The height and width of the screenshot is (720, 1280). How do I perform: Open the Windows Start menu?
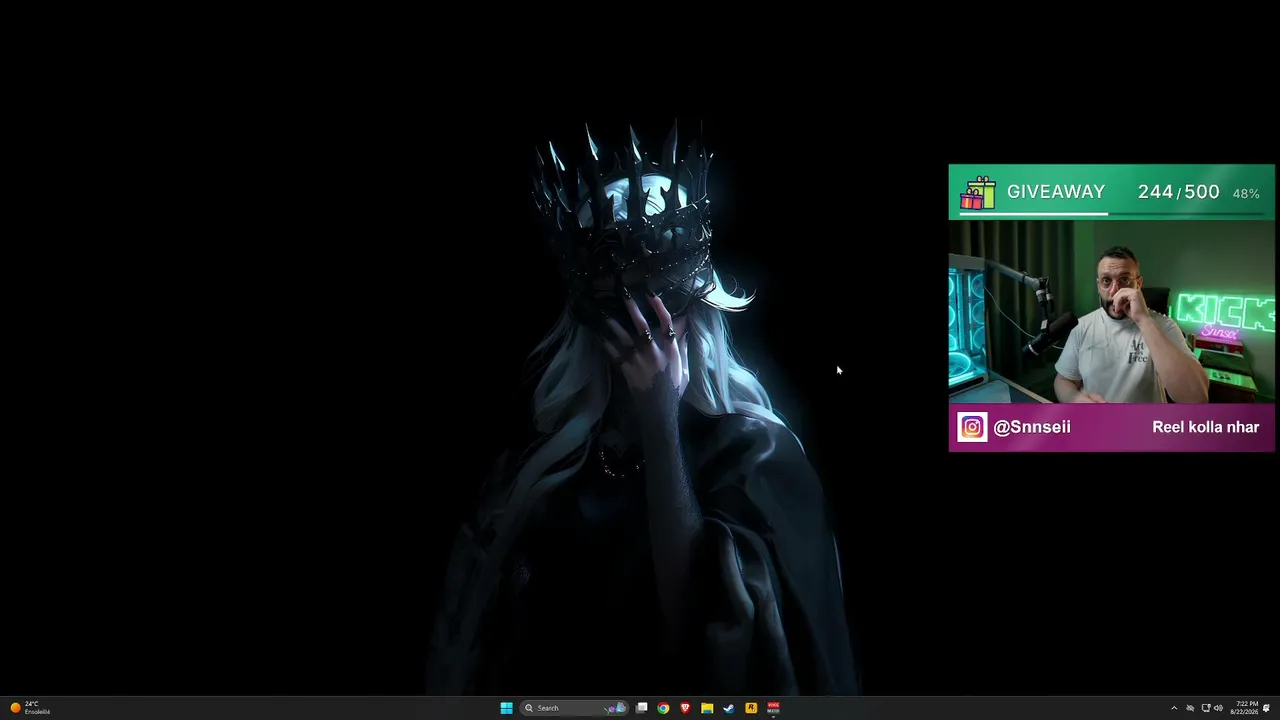(x=506, y=708)
